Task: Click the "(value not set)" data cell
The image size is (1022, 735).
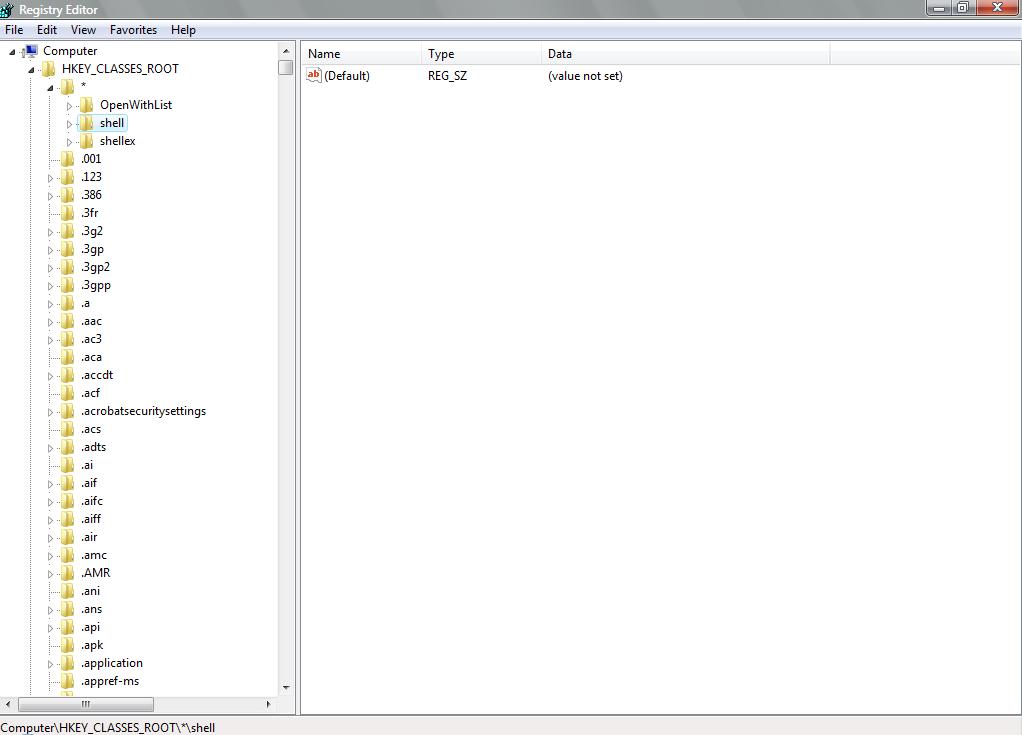Action: pyautogui.click(x=585, y=76)
